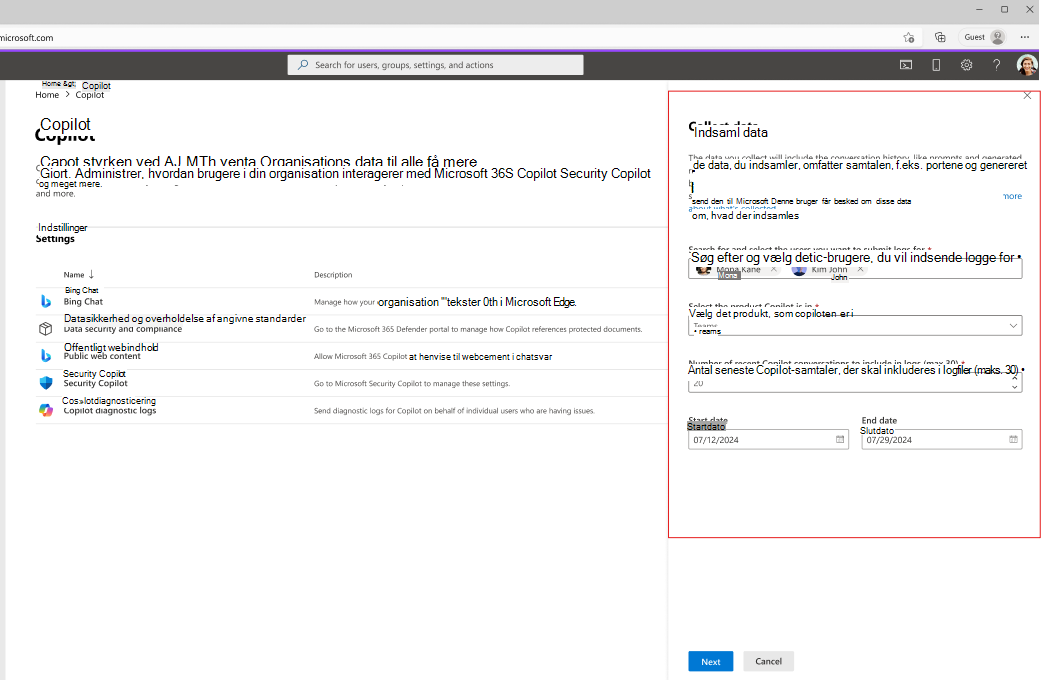Click the breadcrumb chevron after Home

67,95
